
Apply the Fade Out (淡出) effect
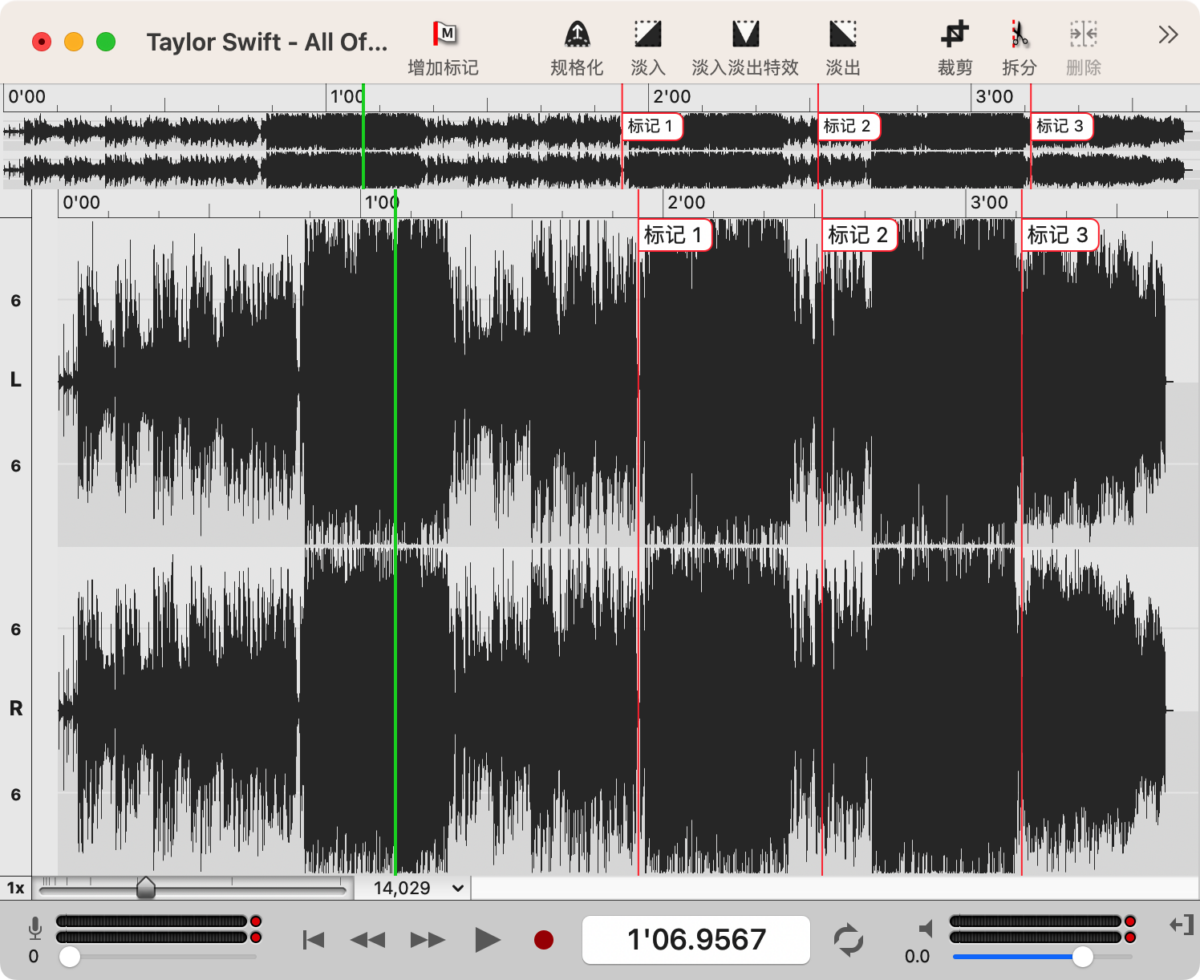(x=843, y=34)
